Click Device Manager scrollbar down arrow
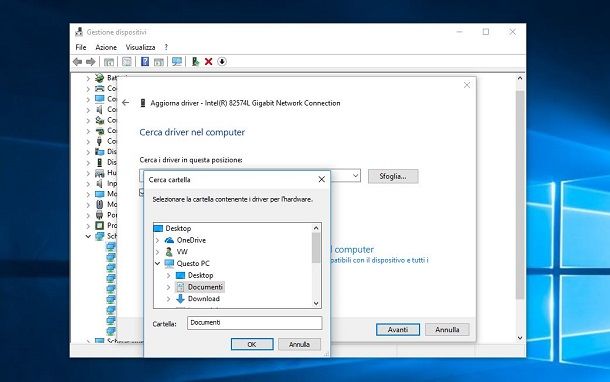Viewport: 610px width, 382px height. [x=520, y=338]
